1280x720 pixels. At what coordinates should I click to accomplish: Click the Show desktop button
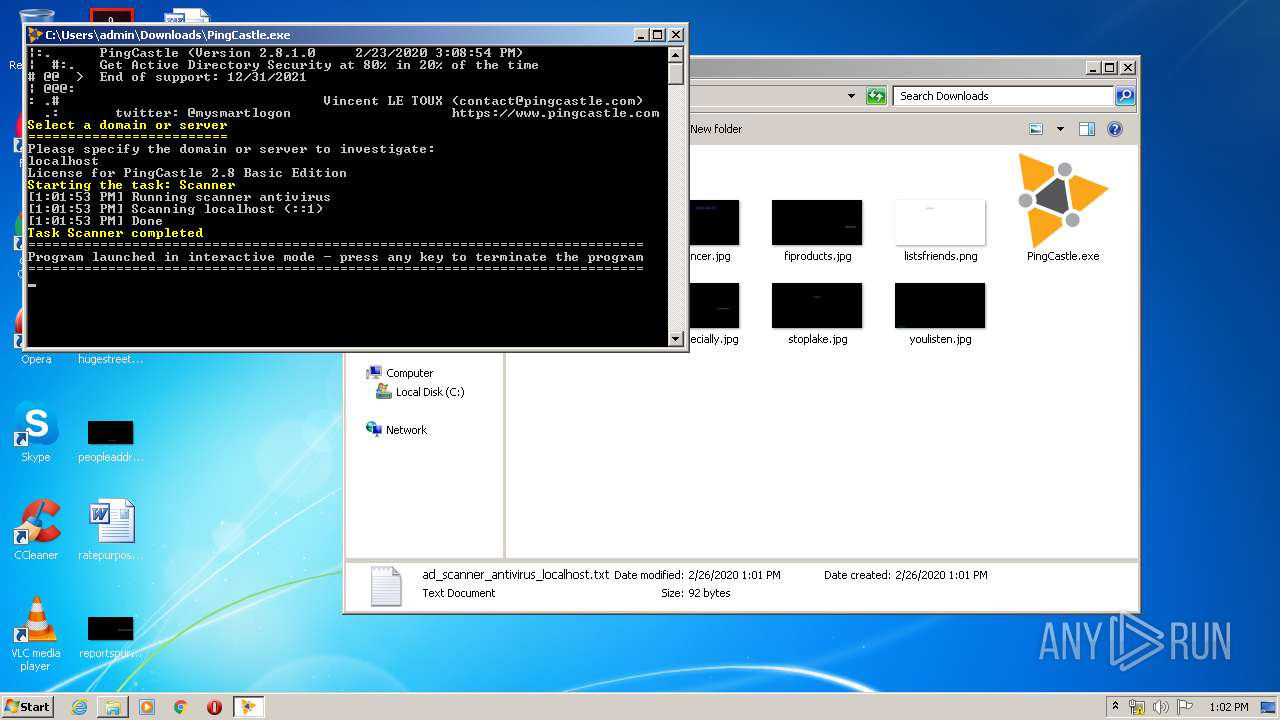tap(1270, 707)
